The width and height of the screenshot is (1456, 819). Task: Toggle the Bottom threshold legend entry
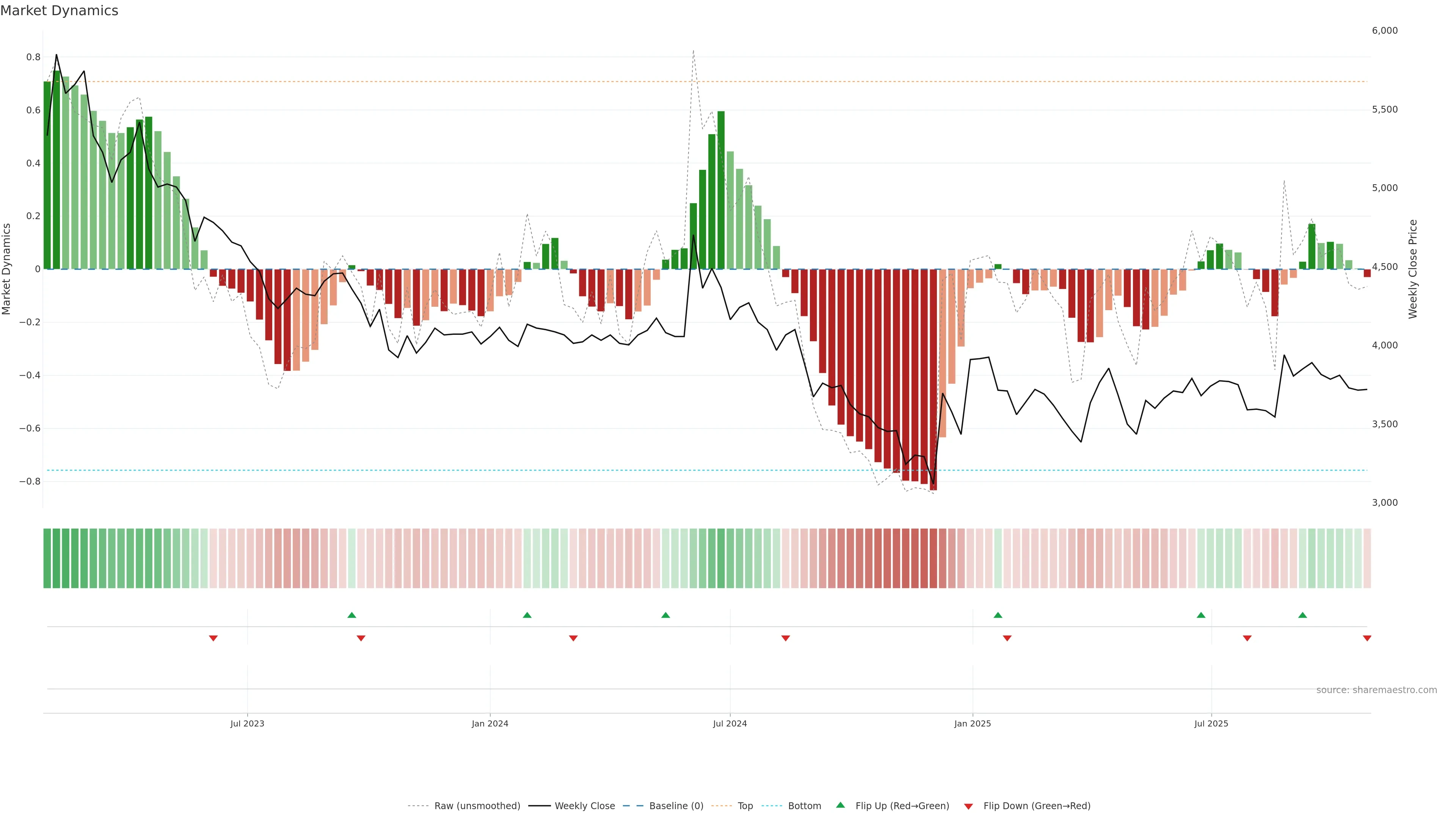pos(804,806)
